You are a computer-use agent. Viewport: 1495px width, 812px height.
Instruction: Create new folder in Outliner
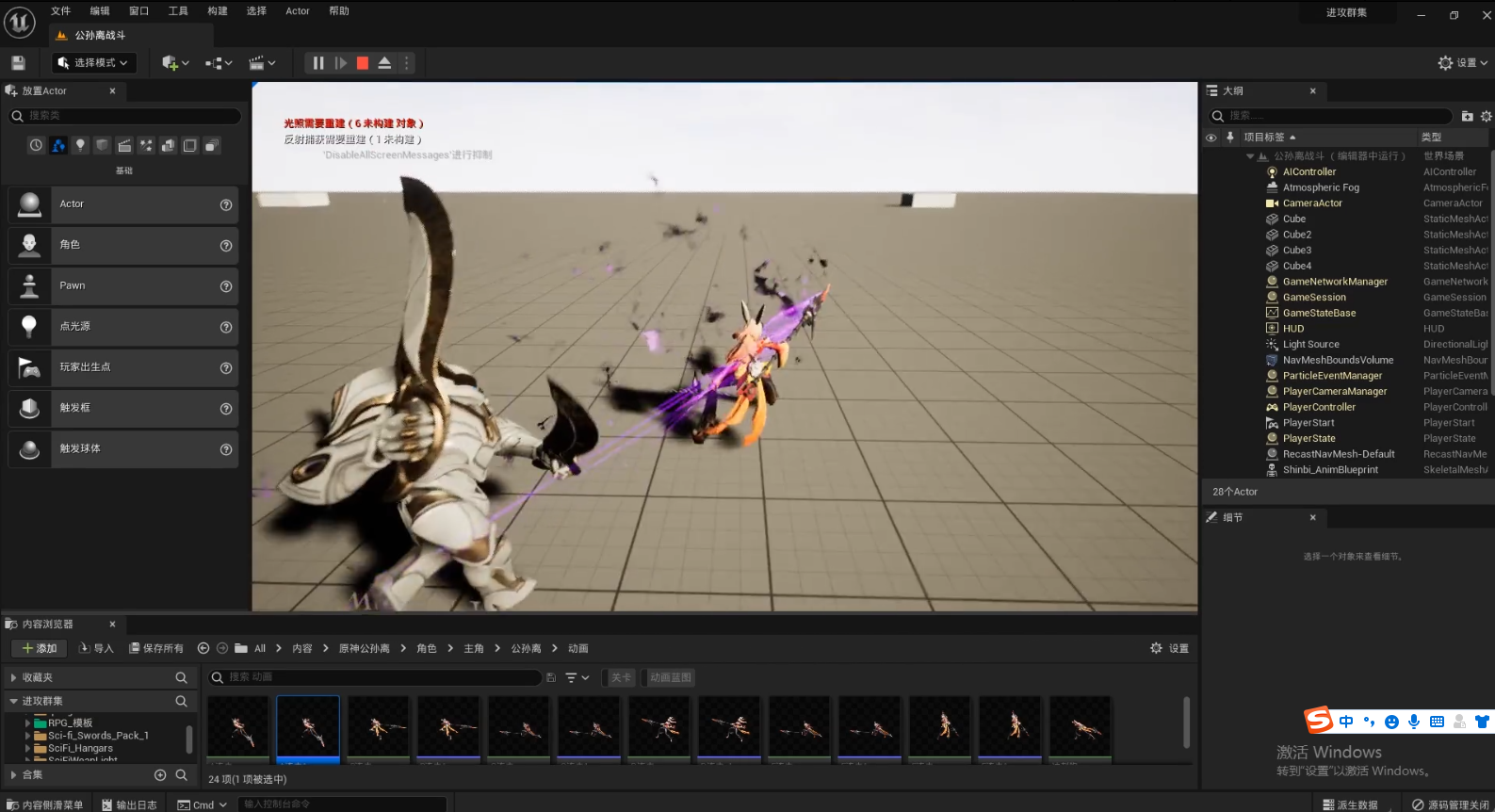[1467, 116]
